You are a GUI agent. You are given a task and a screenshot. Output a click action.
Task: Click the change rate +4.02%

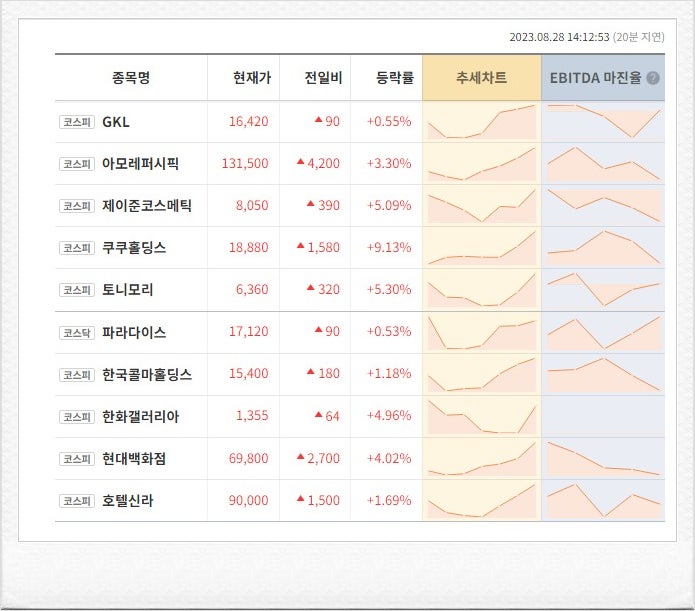tap(389, 458)
